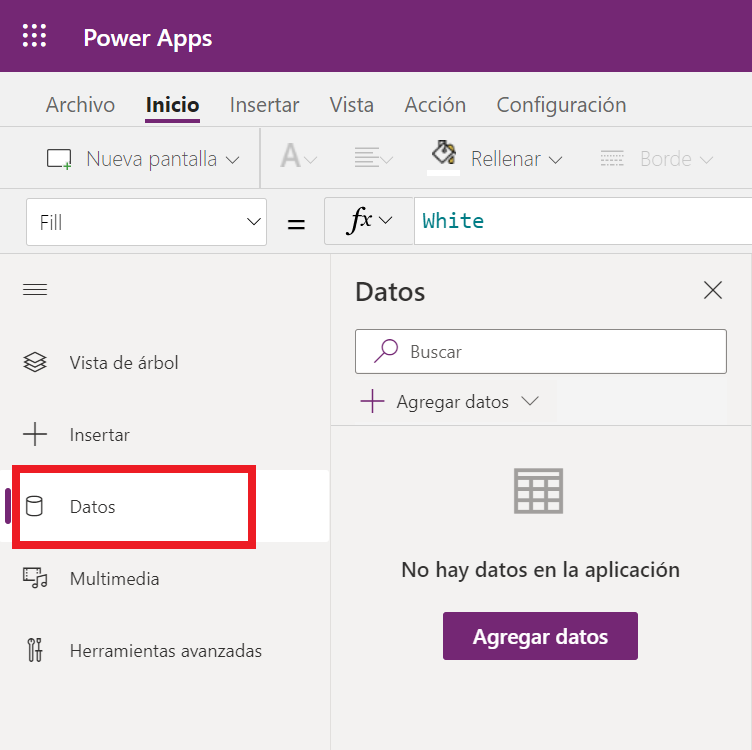Switch to the Inicio tab

(x=172, y=105)
